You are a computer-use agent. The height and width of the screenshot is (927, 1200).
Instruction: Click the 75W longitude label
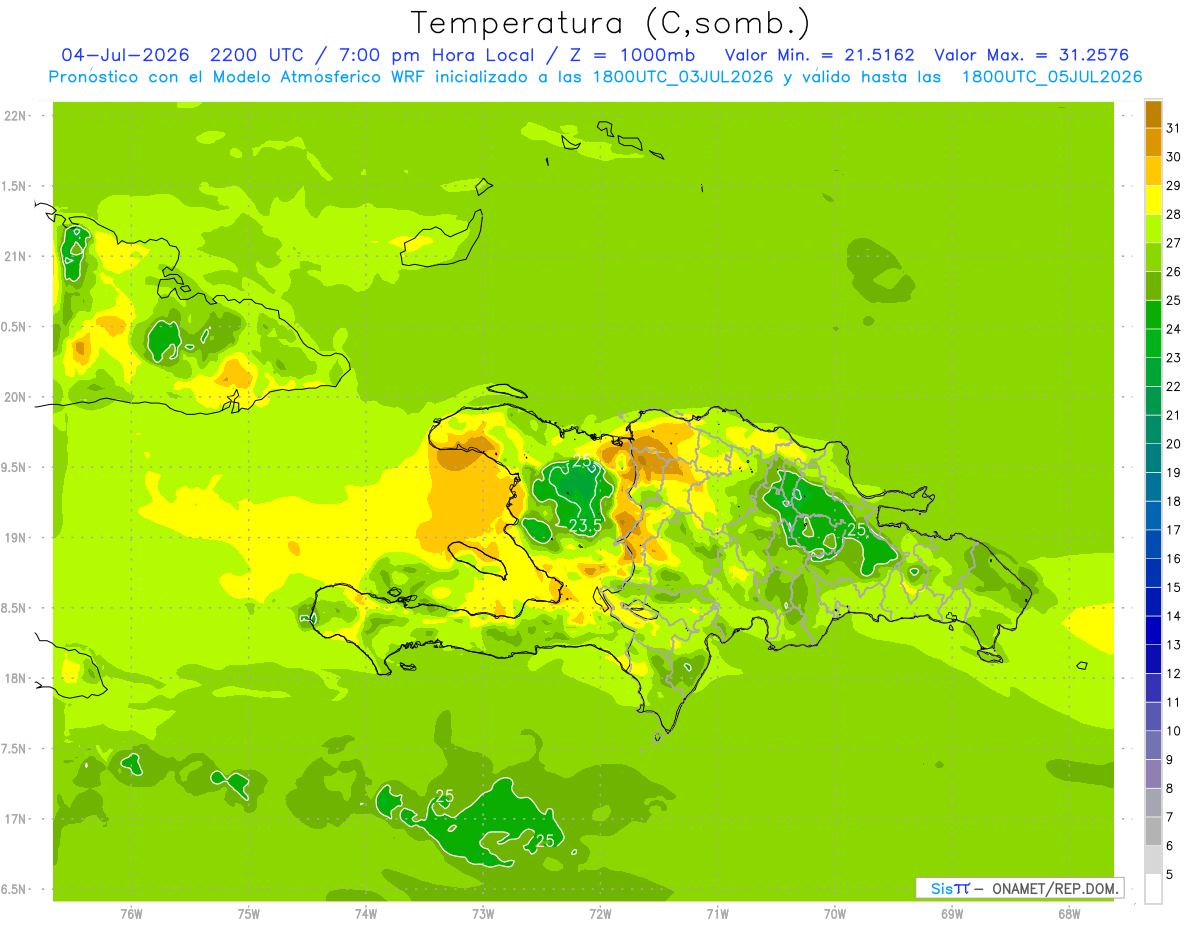[248, 913]
